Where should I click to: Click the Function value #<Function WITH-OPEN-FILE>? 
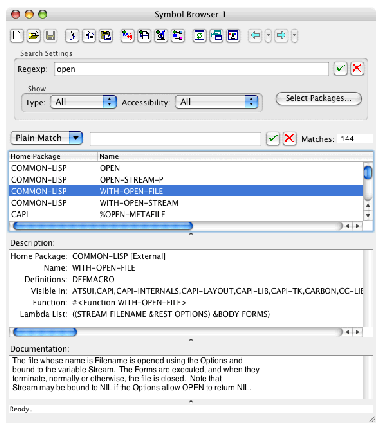129,302
